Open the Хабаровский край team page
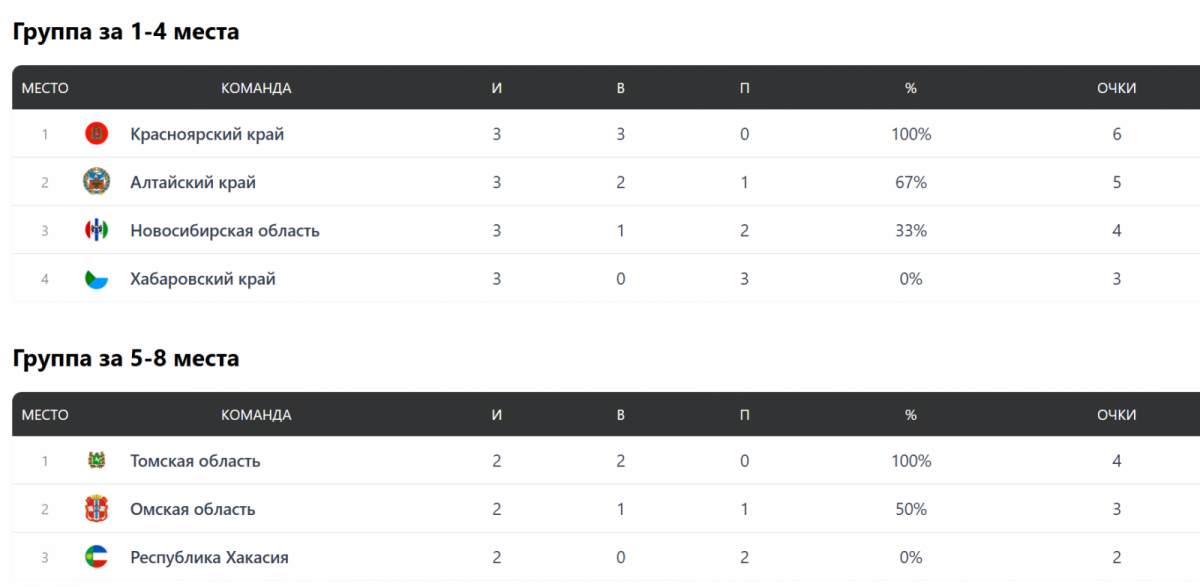This screenshot has height=587, width=1200. click(x=203, y=279)
